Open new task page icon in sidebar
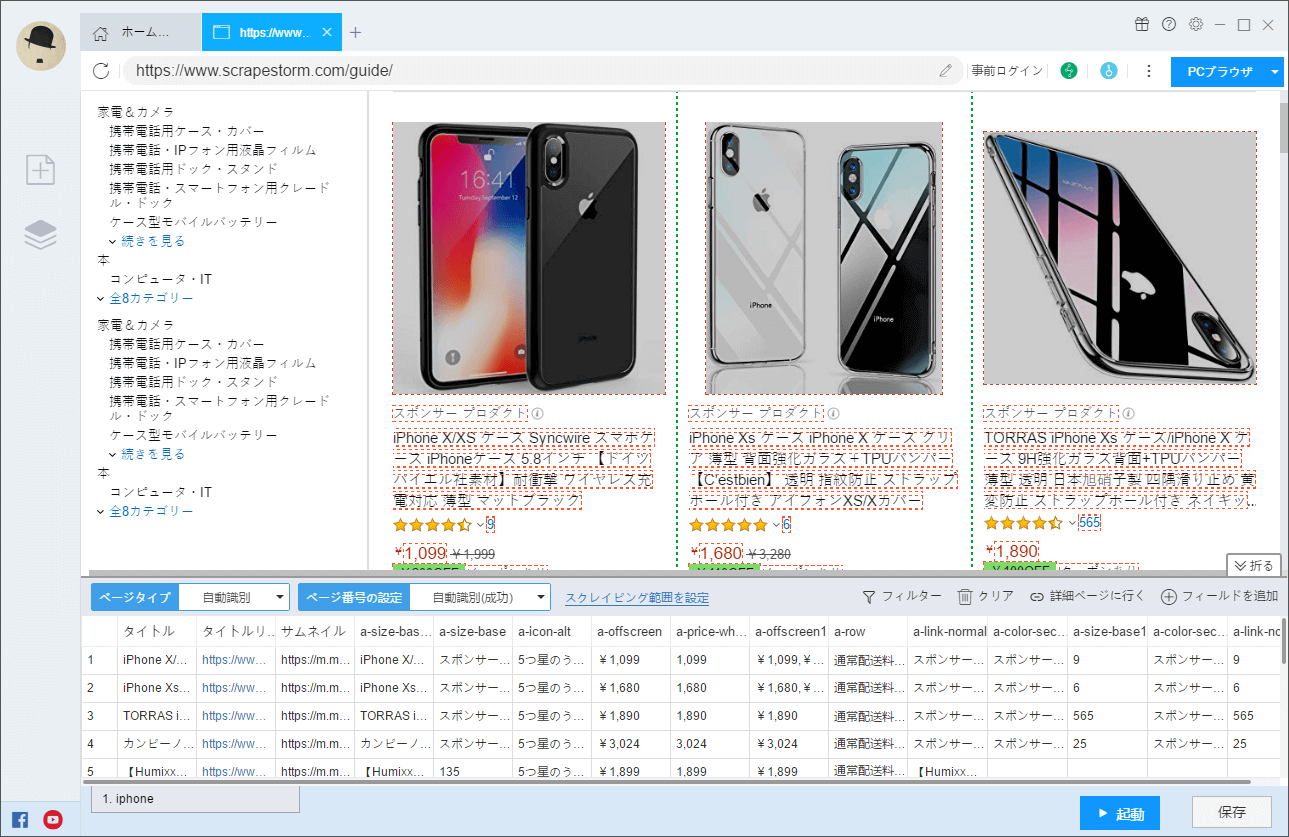Viewport: 1289px width, 837px height. [41, 170]
